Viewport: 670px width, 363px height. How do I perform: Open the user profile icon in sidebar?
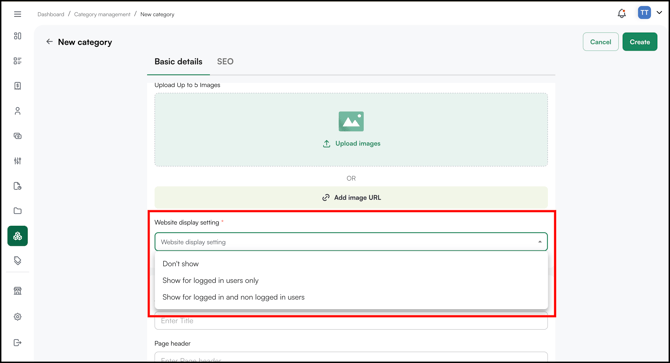tap(18, 111)
